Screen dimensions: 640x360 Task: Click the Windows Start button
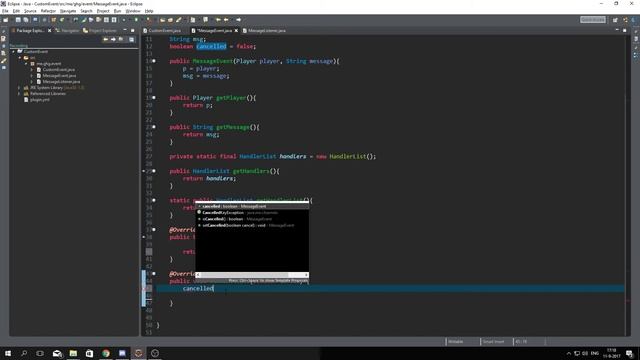8,353
